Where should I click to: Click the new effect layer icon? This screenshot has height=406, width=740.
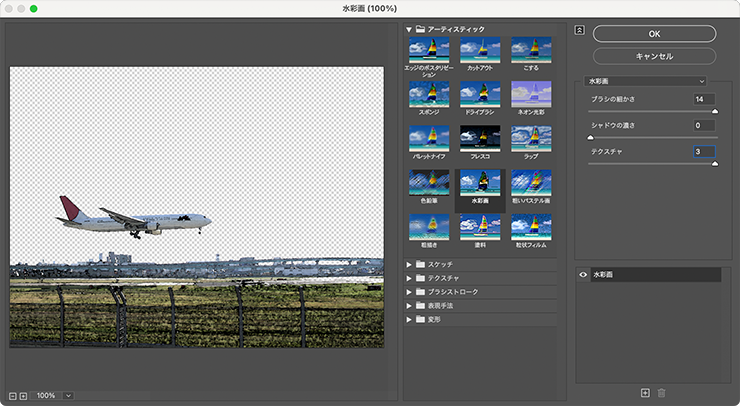pyautogui.click(x=645, y=393)
